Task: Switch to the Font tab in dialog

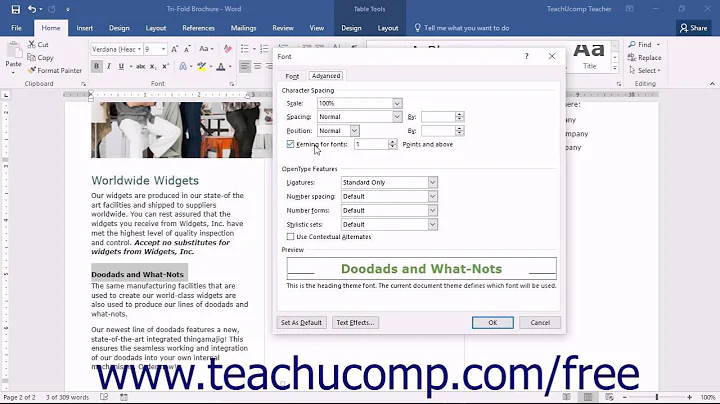Action: [x=292, y=76]
